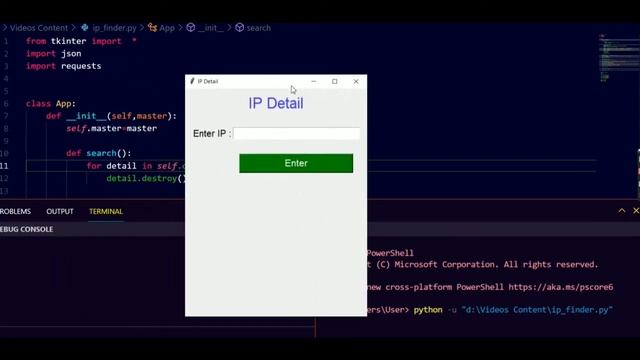Screen dimensions: 640x360
Task: Click 'def __init__(self,master):' code line
Action: (111, 116)
